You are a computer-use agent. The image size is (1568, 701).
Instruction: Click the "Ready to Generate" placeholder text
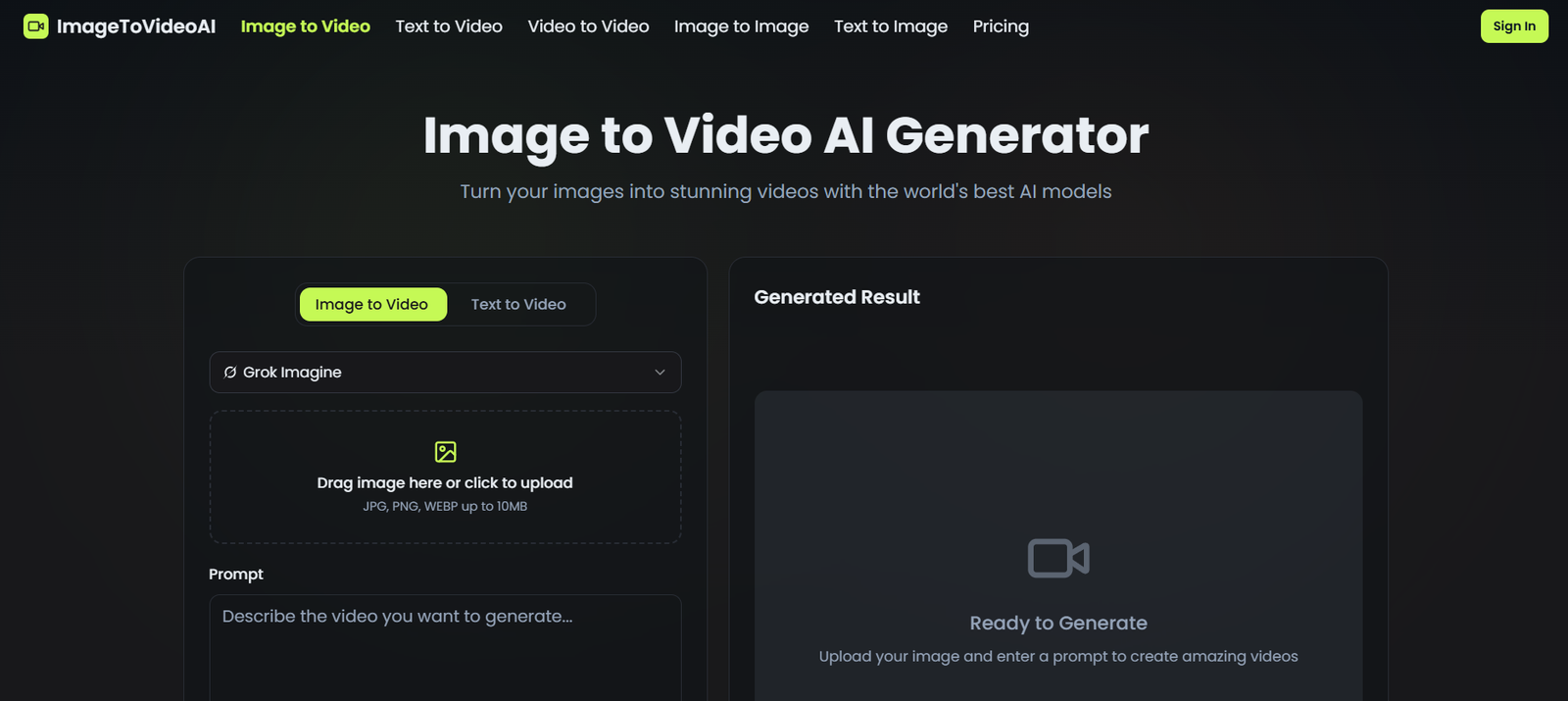(1057, 624)
